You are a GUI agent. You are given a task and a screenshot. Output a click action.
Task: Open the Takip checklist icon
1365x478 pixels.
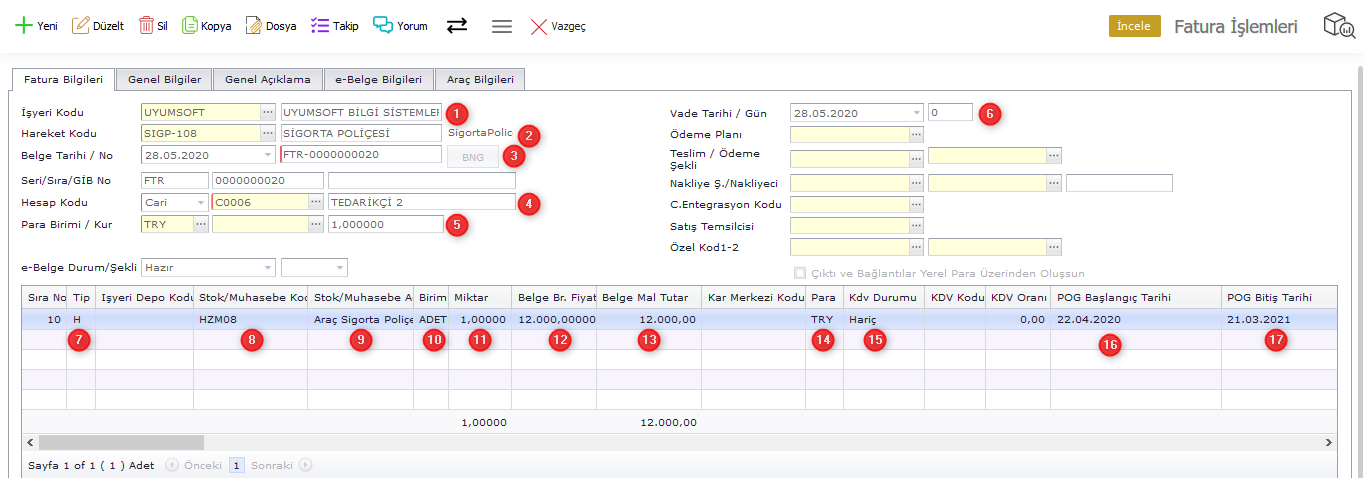coord(320,26)
